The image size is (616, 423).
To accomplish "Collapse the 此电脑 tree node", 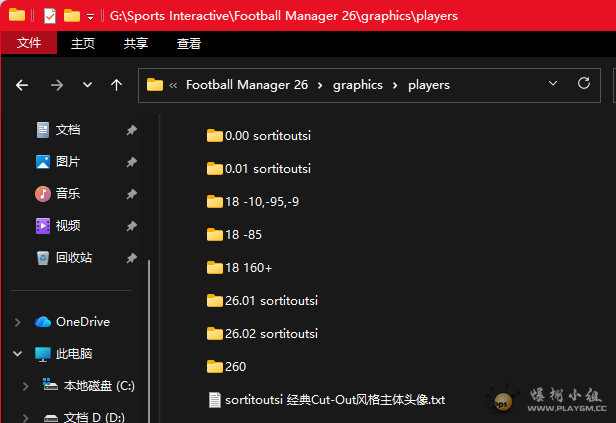I will click(18, 353).
